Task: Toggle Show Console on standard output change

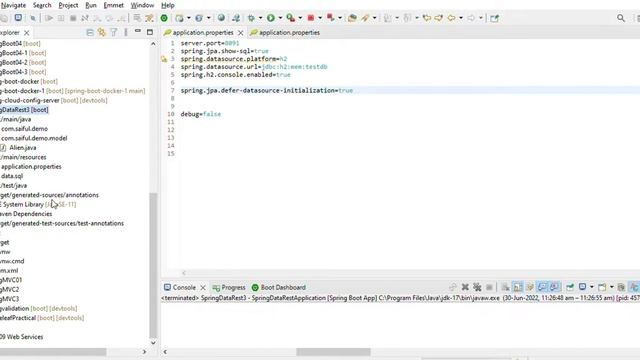Action: coord(542,287)
